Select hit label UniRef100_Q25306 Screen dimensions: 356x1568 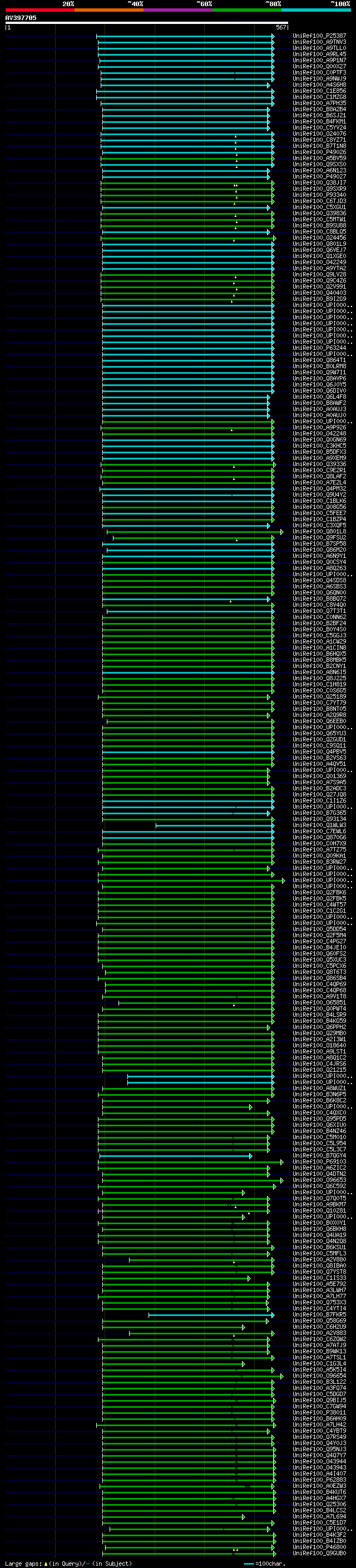click(x=319, y=1505)
